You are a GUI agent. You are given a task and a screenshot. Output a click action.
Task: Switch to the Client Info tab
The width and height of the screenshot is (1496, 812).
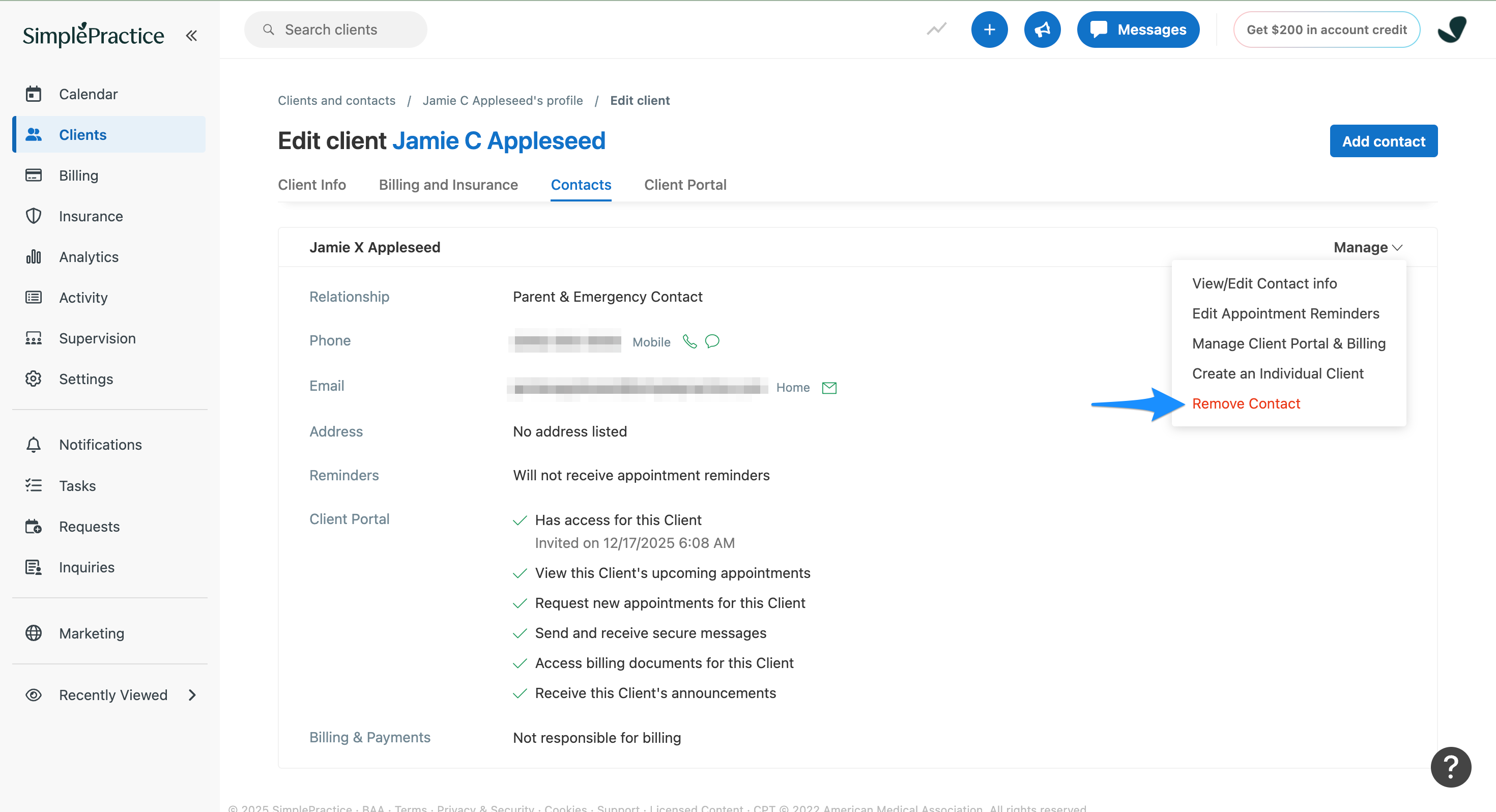(x=312, y=185)
